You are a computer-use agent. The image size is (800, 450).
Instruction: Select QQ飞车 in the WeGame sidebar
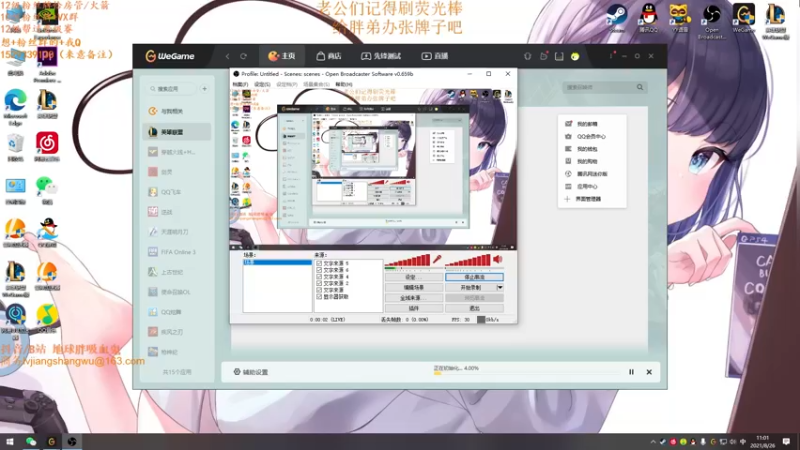click(177, 192)
